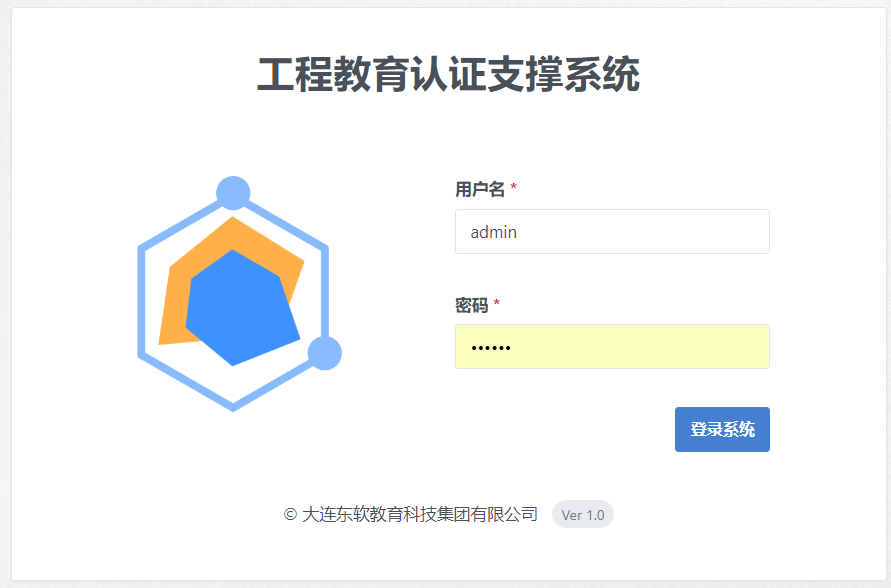Viewport: 891px width, 588px height.
Task: Click the 工程教育认证支撑系统 title heading
Action: [448, 76]
